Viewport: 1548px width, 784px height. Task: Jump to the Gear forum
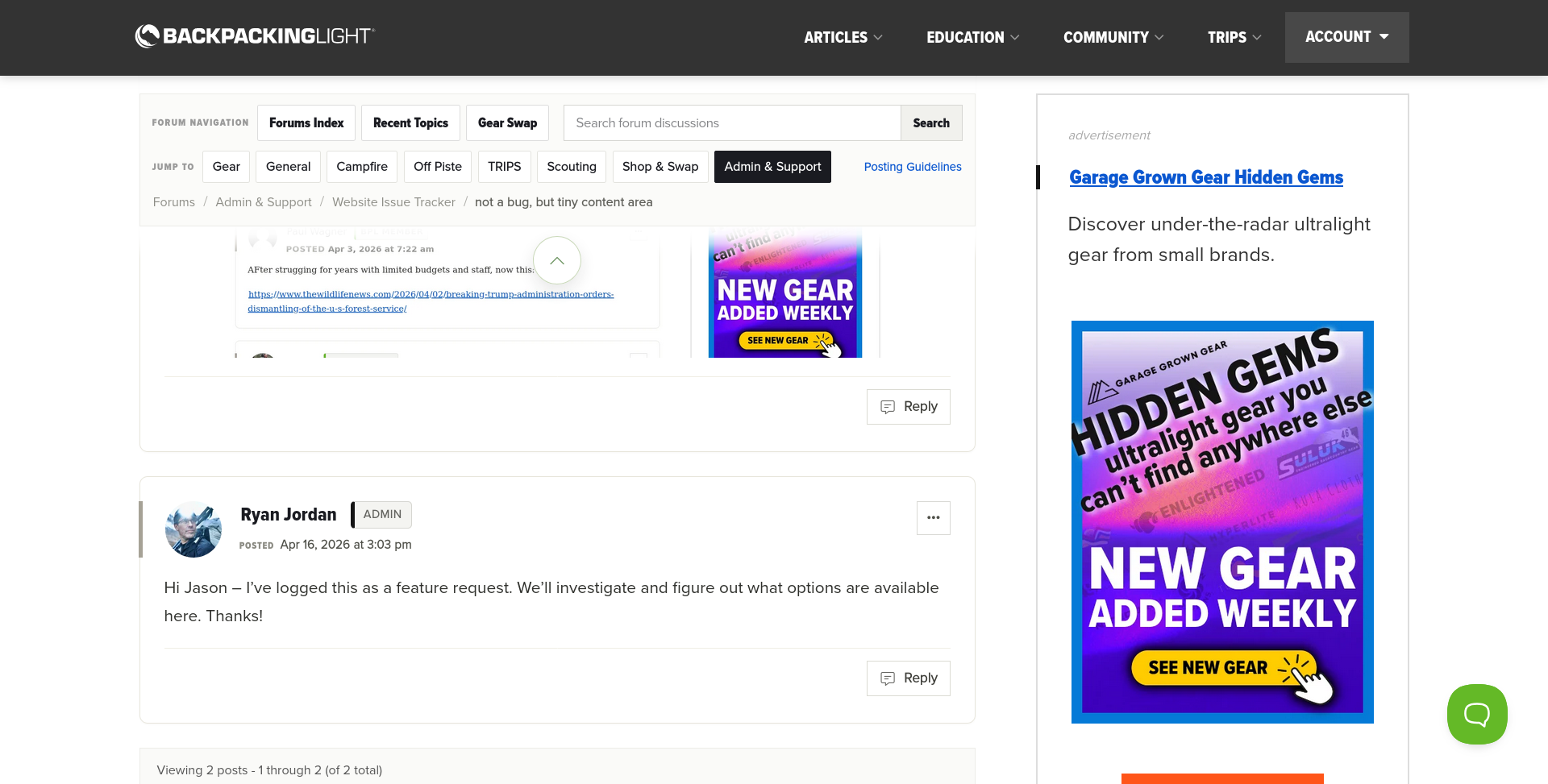[x=227, y=167]
